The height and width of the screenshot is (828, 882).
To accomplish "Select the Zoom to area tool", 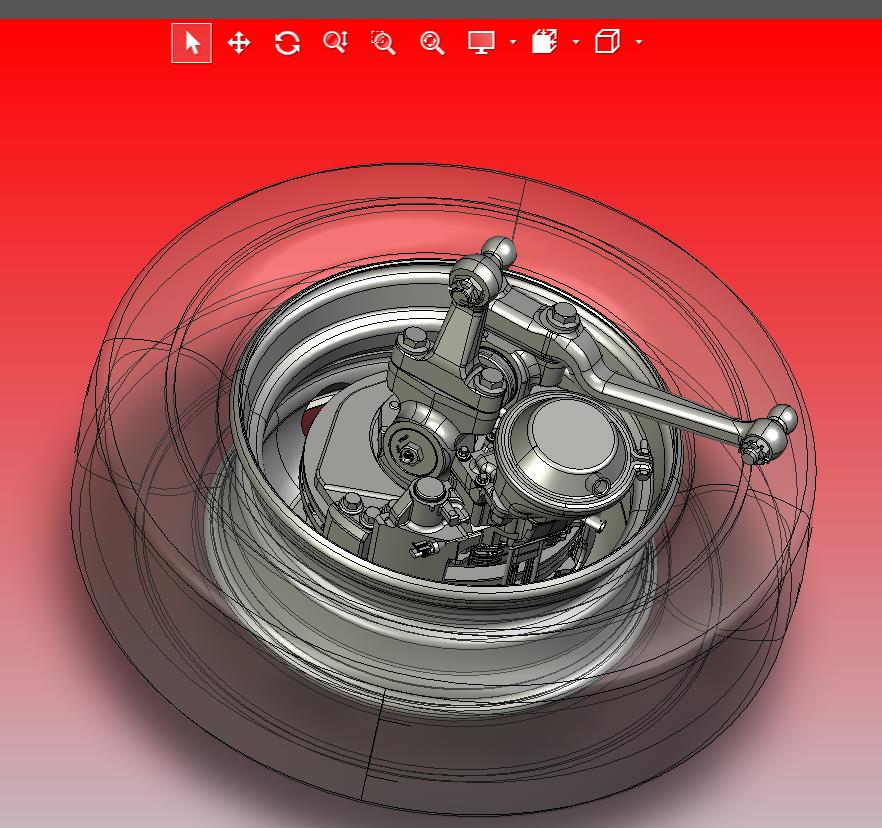I will (384, 43).
